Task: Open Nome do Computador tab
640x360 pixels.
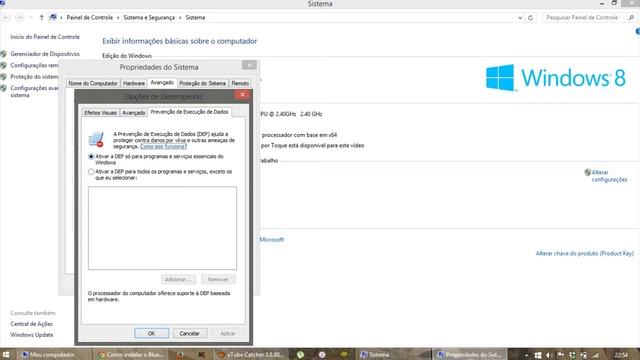Action: point(93,83)
